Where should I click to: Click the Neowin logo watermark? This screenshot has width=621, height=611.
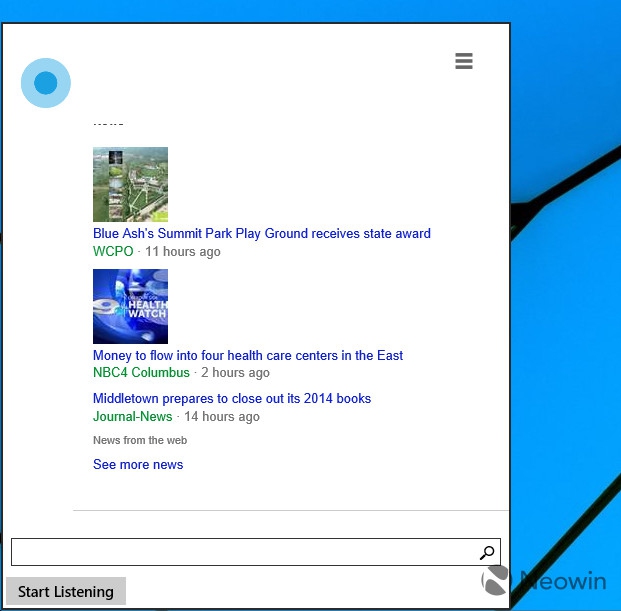pyautogui.click(x=544, y=581)
